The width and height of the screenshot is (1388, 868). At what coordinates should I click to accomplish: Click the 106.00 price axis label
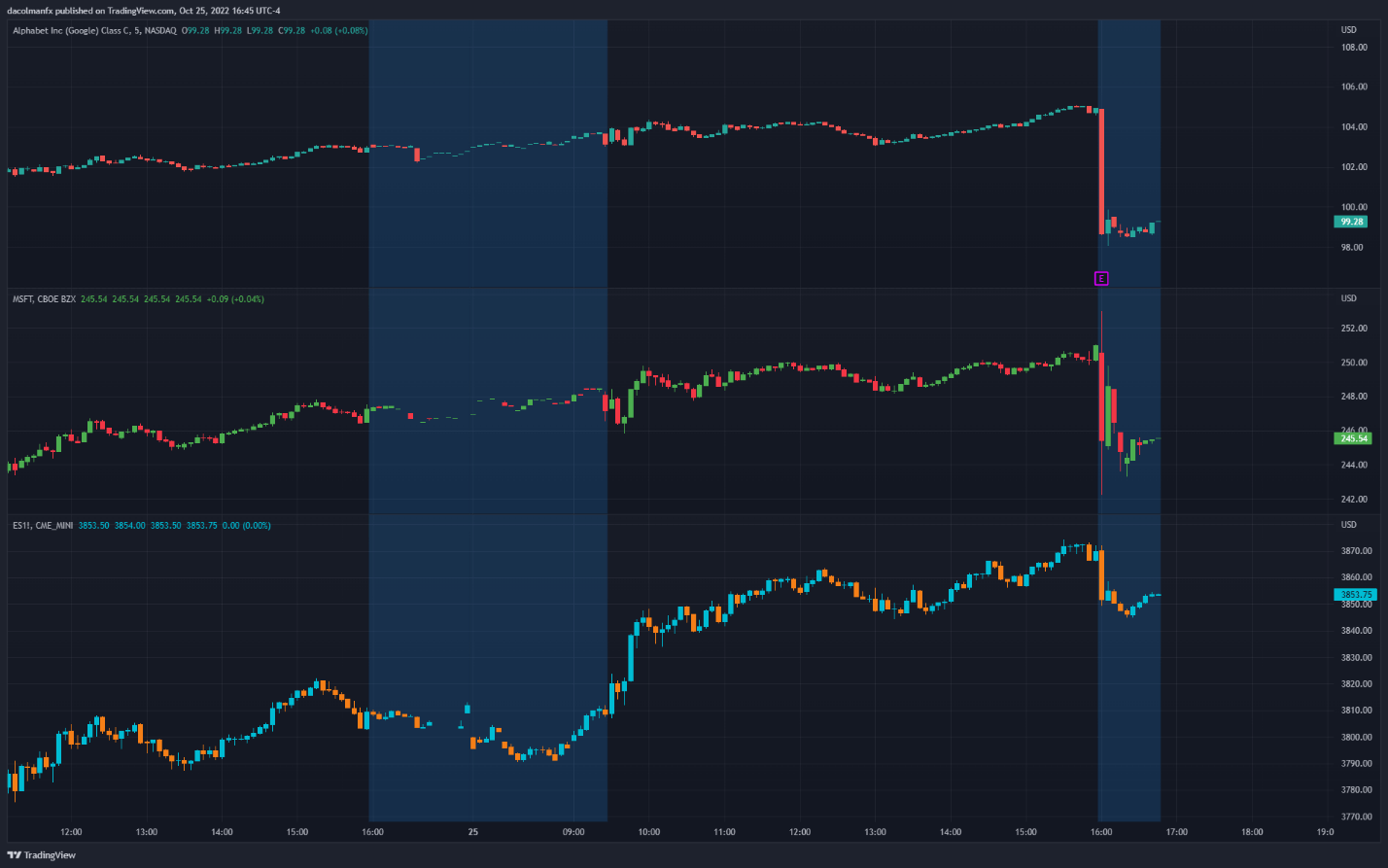pyautogui.click(x=1355, y=87)
